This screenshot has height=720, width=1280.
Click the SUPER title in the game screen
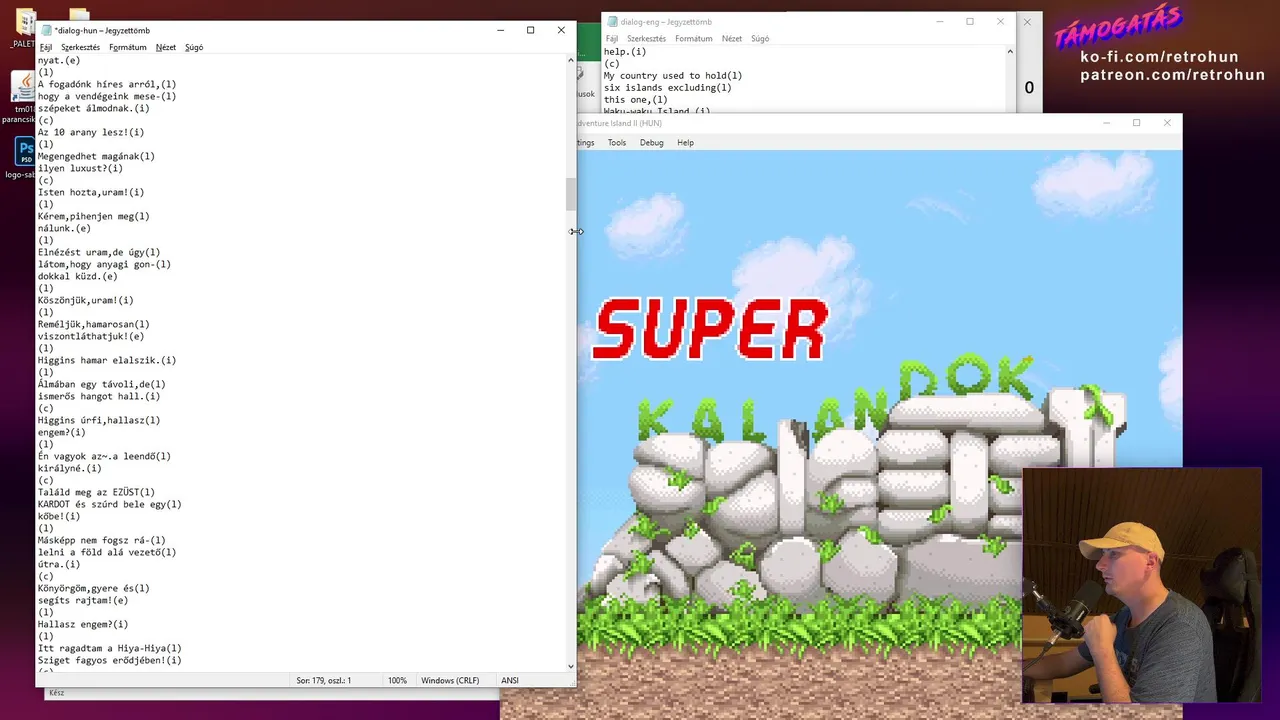pos(711,330)
